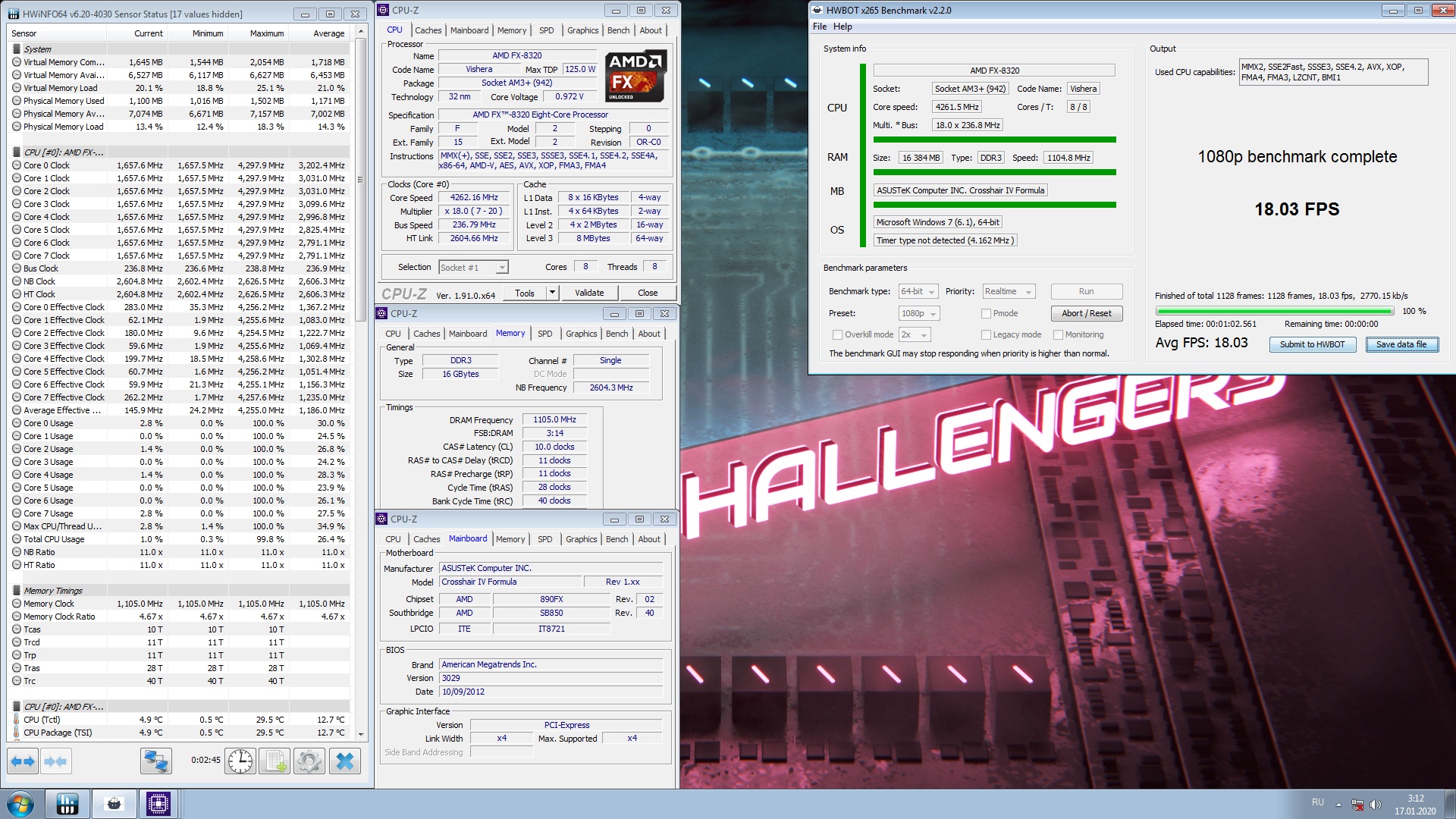The width and height of the screenshot is (1456, 819).
Task: Click the taskbar clock showing 3:12
Action: click(1415, 805)
